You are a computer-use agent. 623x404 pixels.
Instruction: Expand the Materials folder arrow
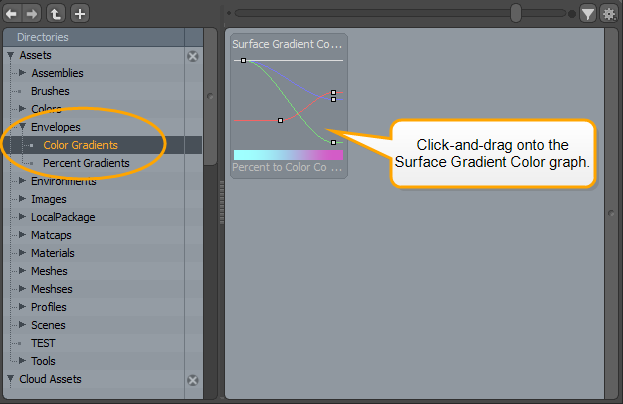point(23,254)
